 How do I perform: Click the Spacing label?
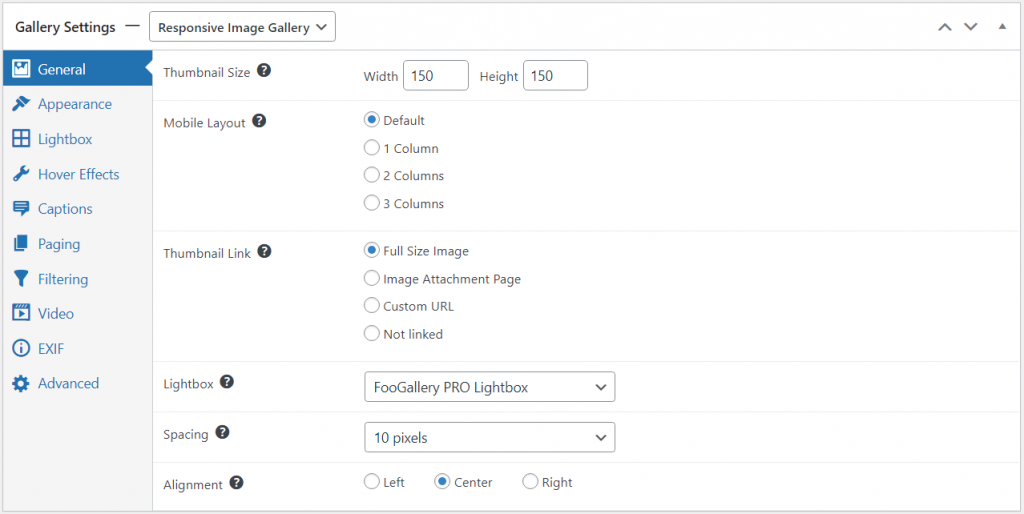tap(185, 434)
